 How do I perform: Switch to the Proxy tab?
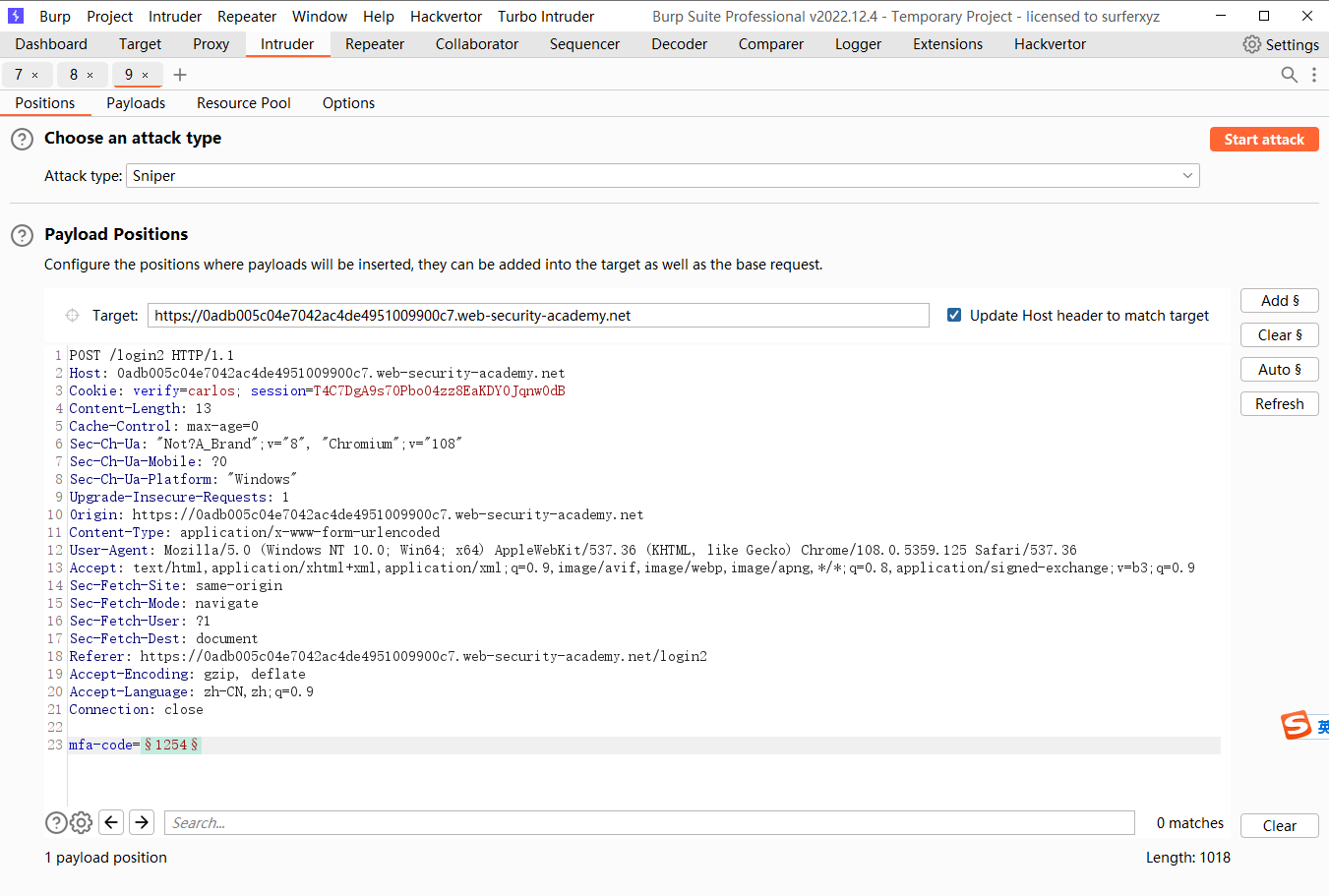pos(211,44)
